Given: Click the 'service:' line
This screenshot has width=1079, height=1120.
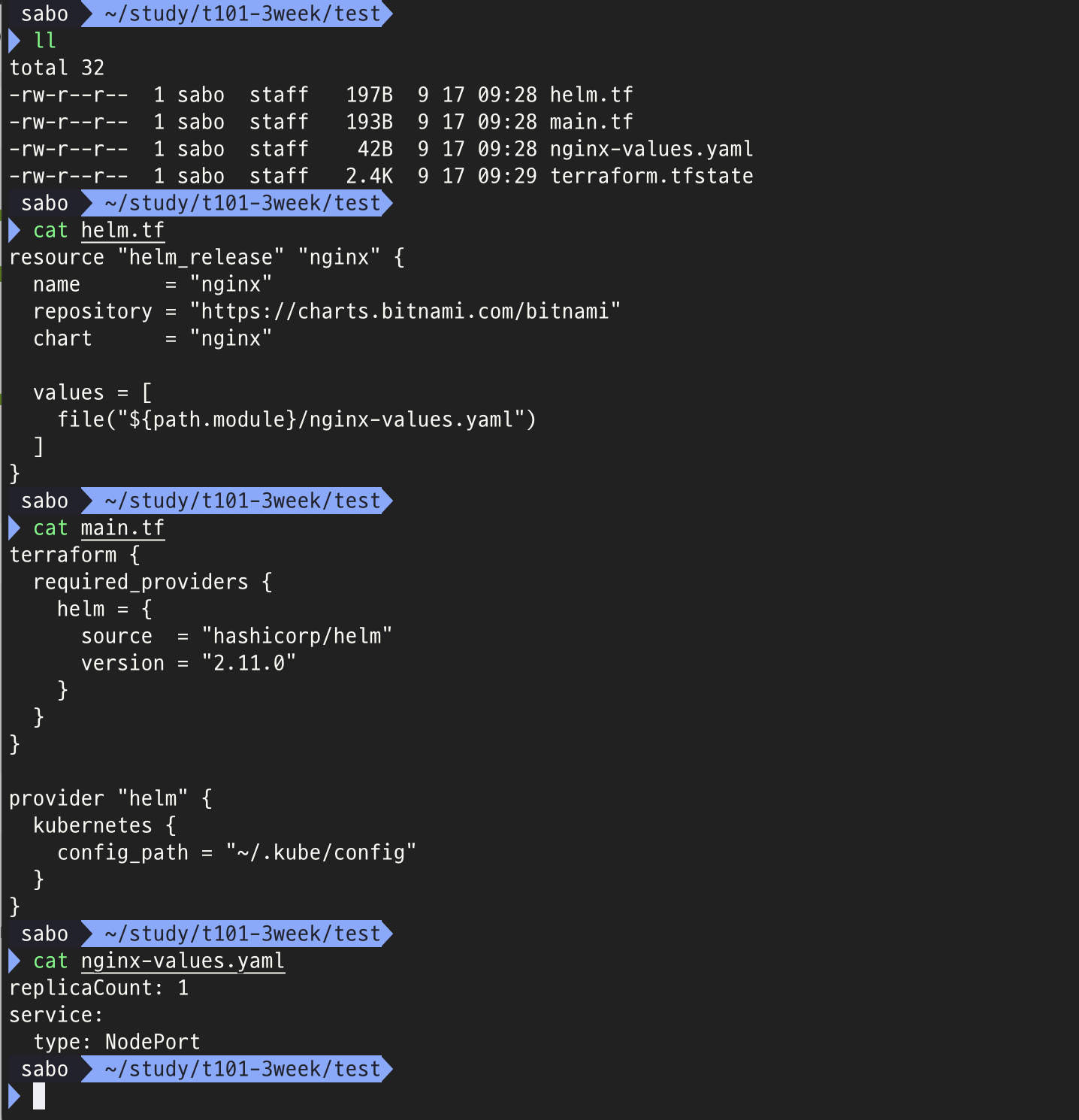Looking at the screenshot, I should [x=56, y=1015].
